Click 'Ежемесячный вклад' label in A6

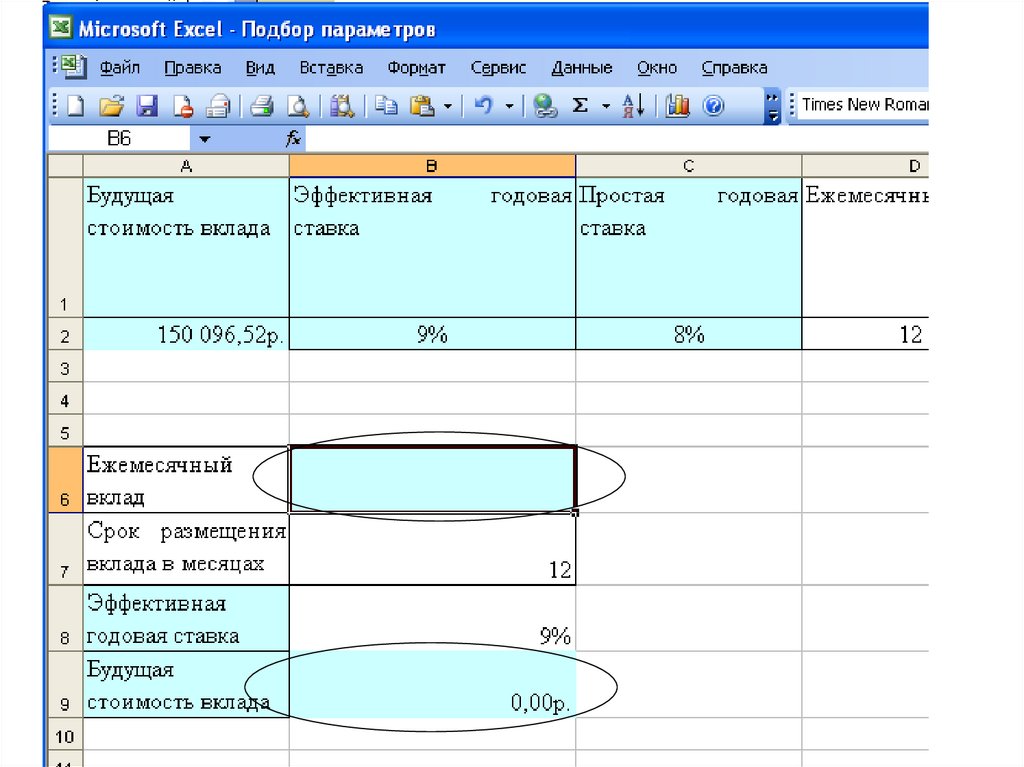pos(186,480)
